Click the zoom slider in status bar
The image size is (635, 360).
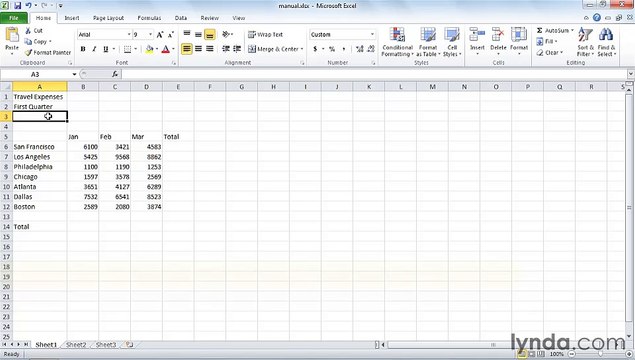point(600,354)
